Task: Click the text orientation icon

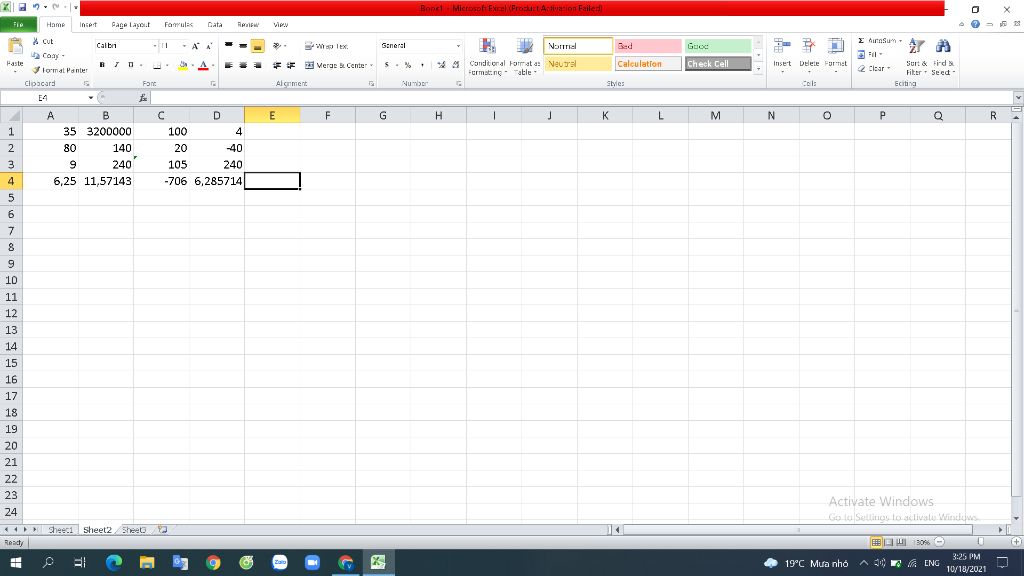Action: coord(278,46)
